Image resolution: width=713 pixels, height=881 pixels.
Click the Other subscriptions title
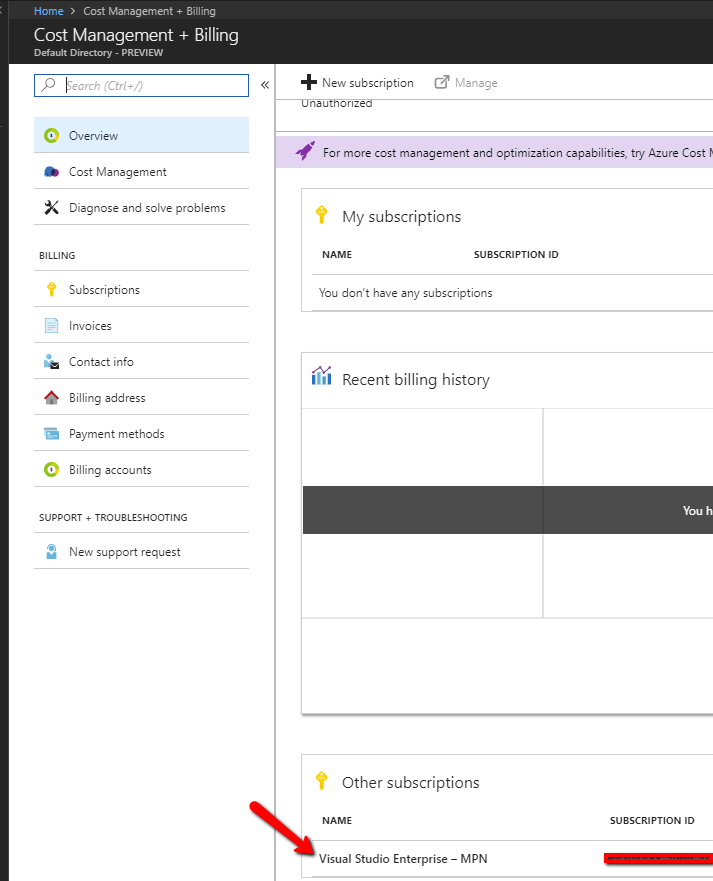pyautogui.click(x=411, y=783)
